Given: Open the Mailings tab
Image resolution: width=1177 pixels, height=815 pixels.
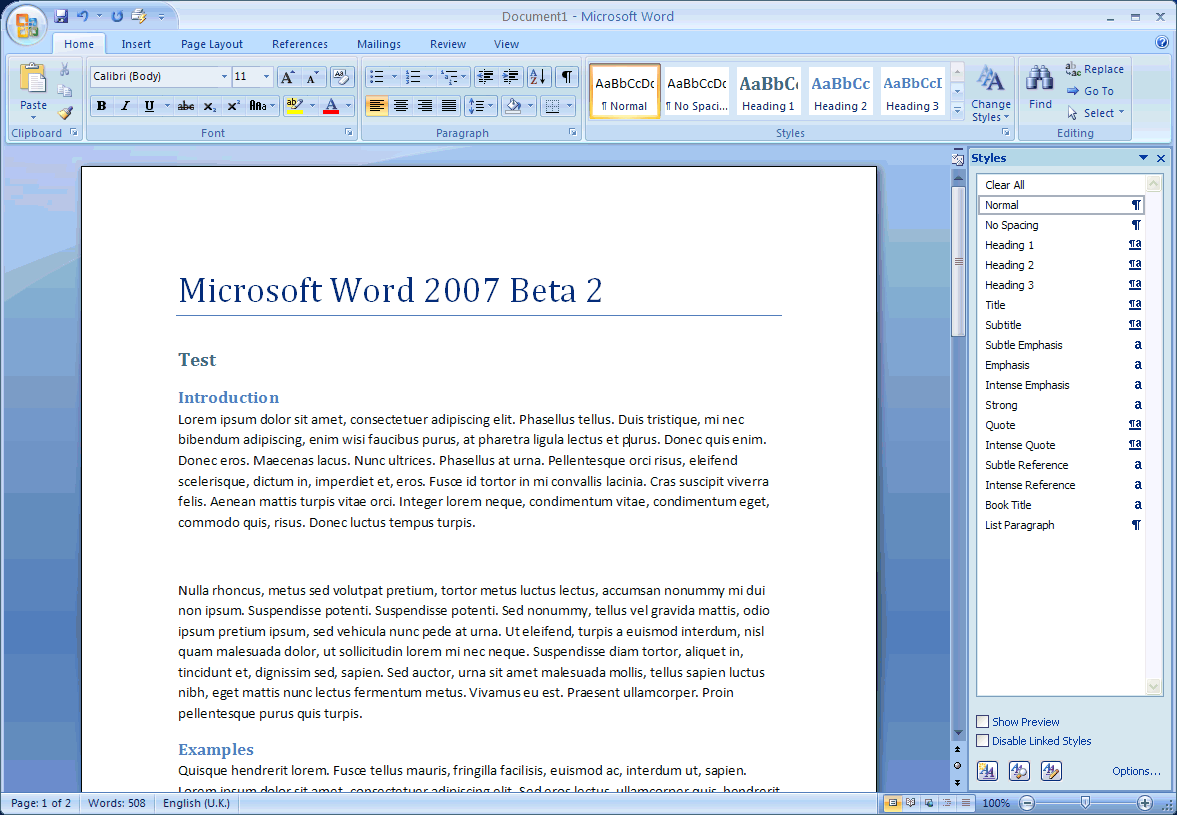Looking at the screenshot, I should point(378,44).
